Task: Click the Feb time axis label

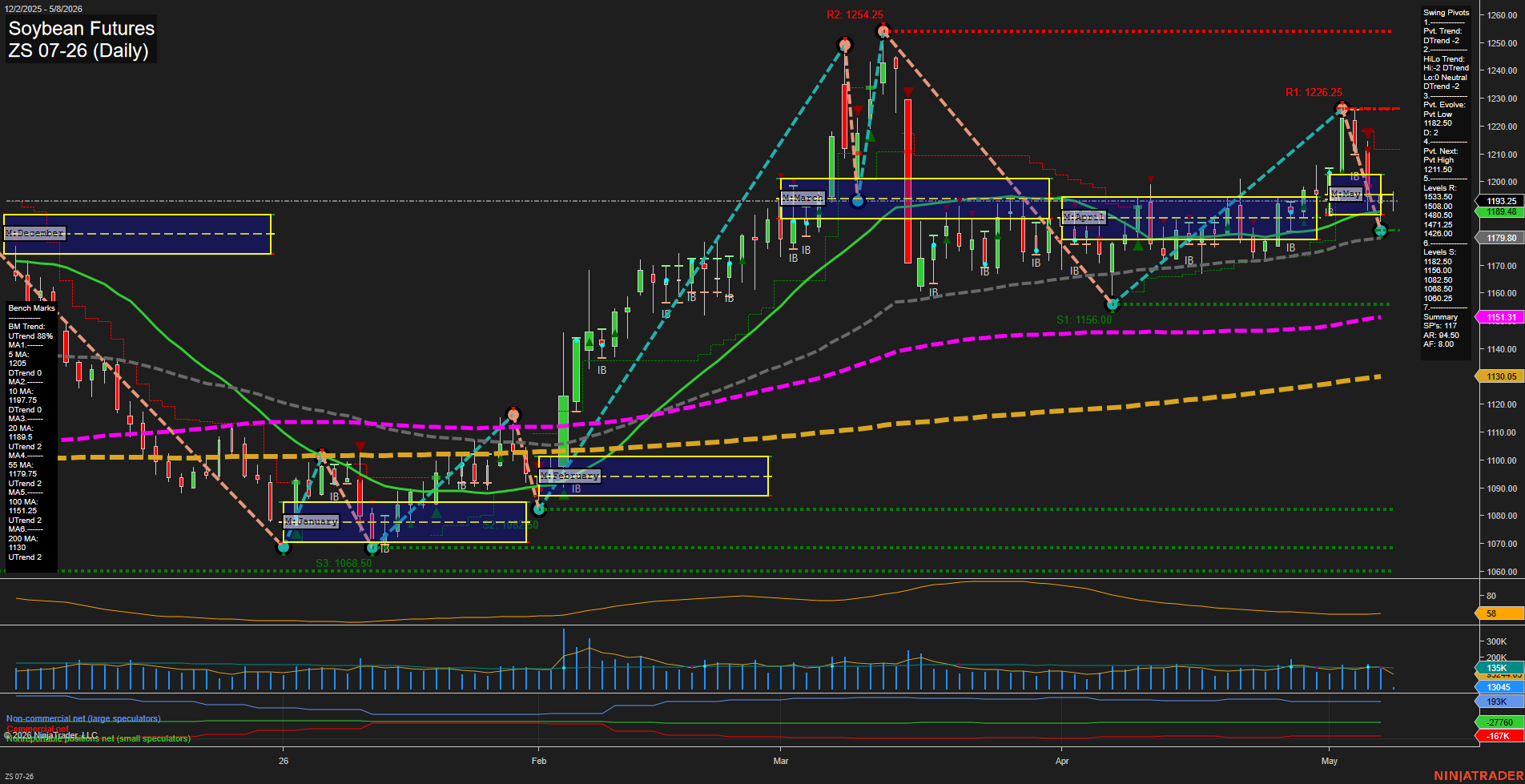Action: click(539, 761)
